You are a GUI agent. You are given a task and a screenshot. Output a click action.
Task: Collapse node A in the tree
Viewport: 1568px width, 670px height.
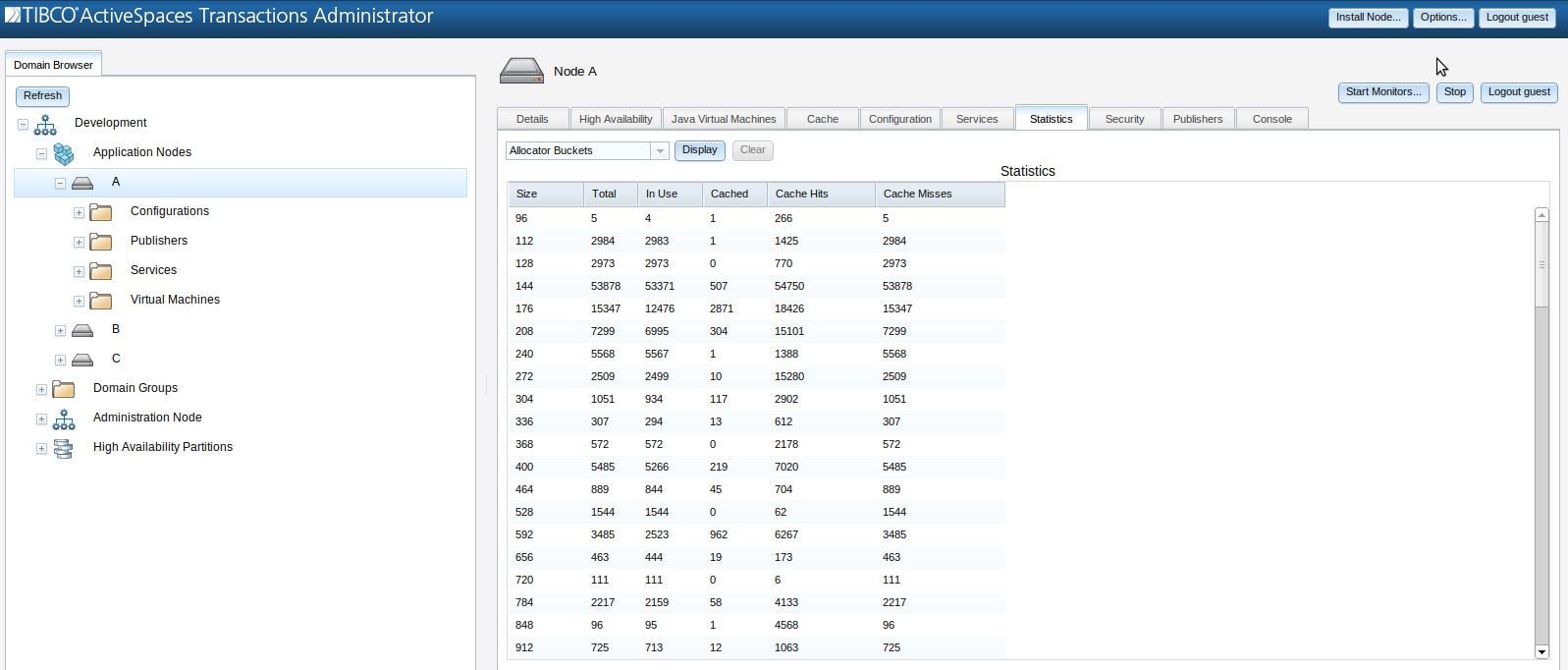pos(60,184)
